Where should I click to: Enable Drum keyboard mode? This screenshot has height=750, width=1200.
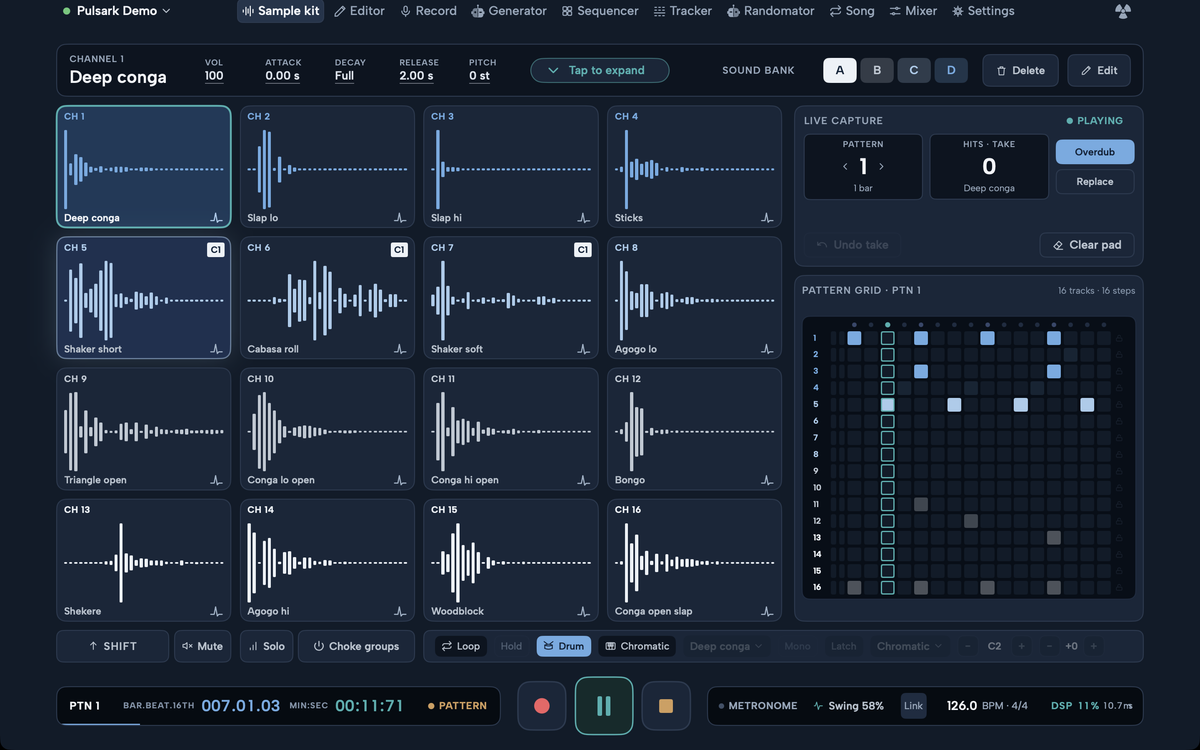pos(564,646)
